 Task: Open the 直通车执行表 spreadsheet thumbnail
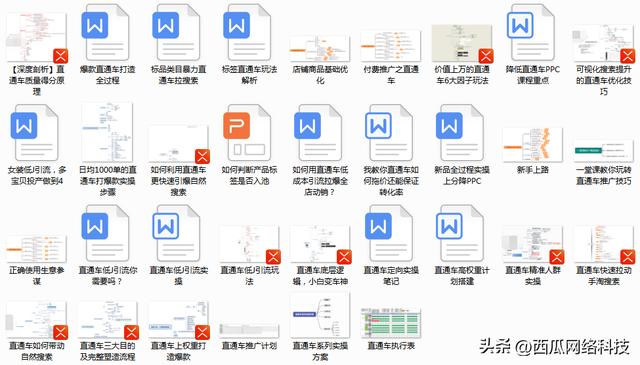coord(391,324)
